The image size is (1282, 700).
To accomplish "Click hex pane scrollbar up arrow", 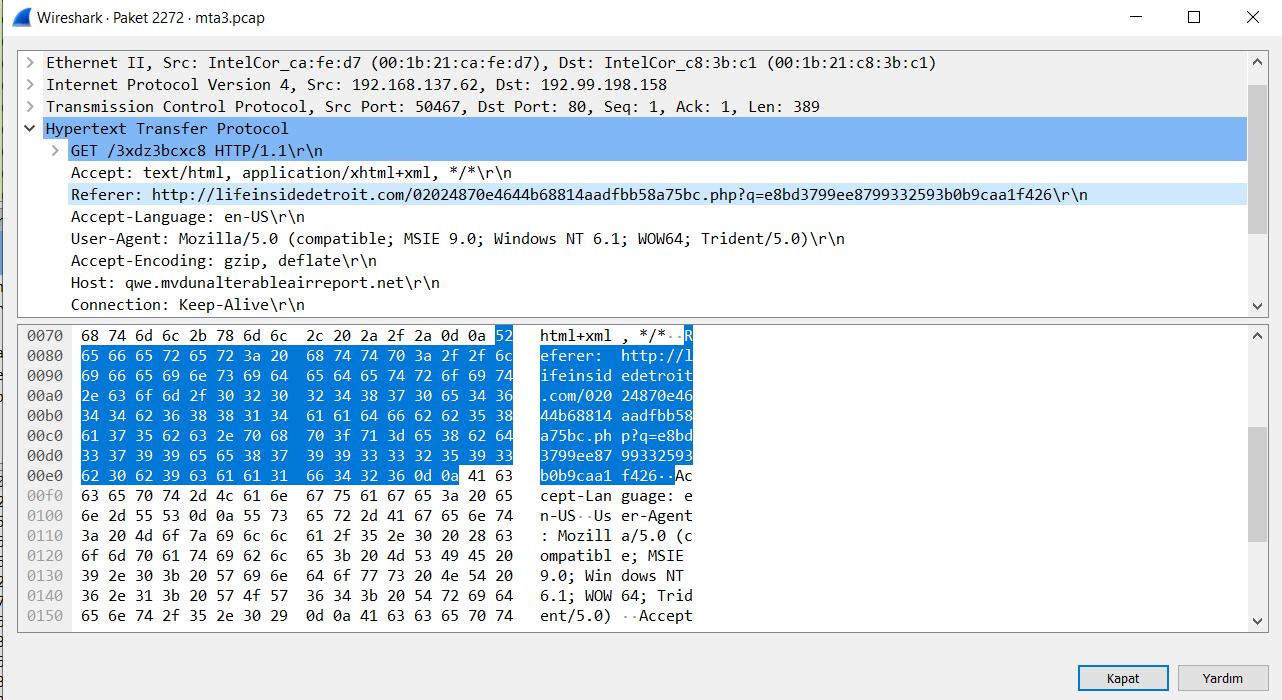I will 1258,335.
